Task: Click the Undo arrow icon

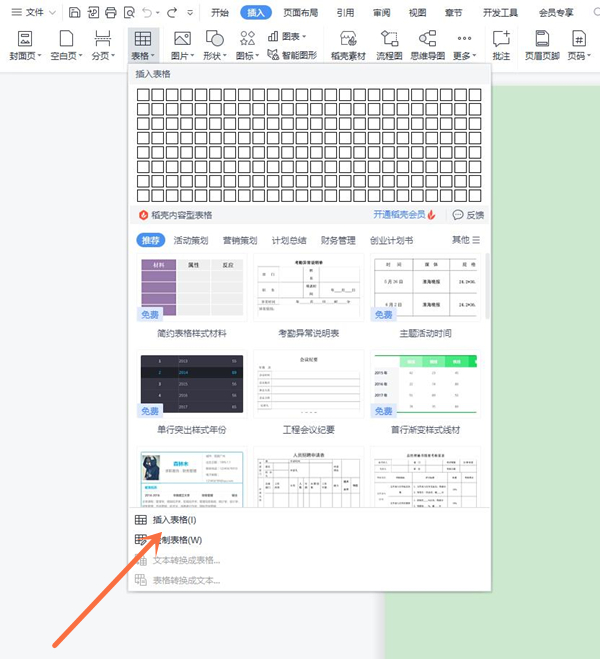Action: [x=147, y=13]
